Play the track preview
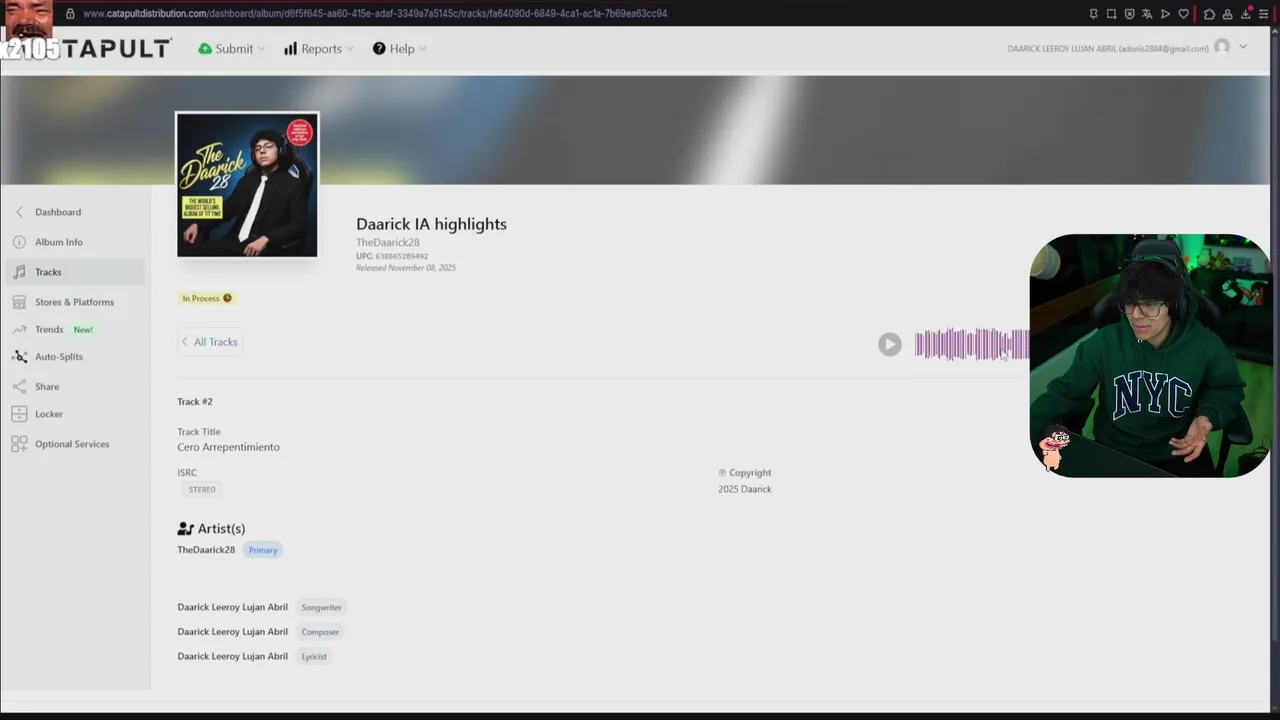 click(x=890, y=345)
